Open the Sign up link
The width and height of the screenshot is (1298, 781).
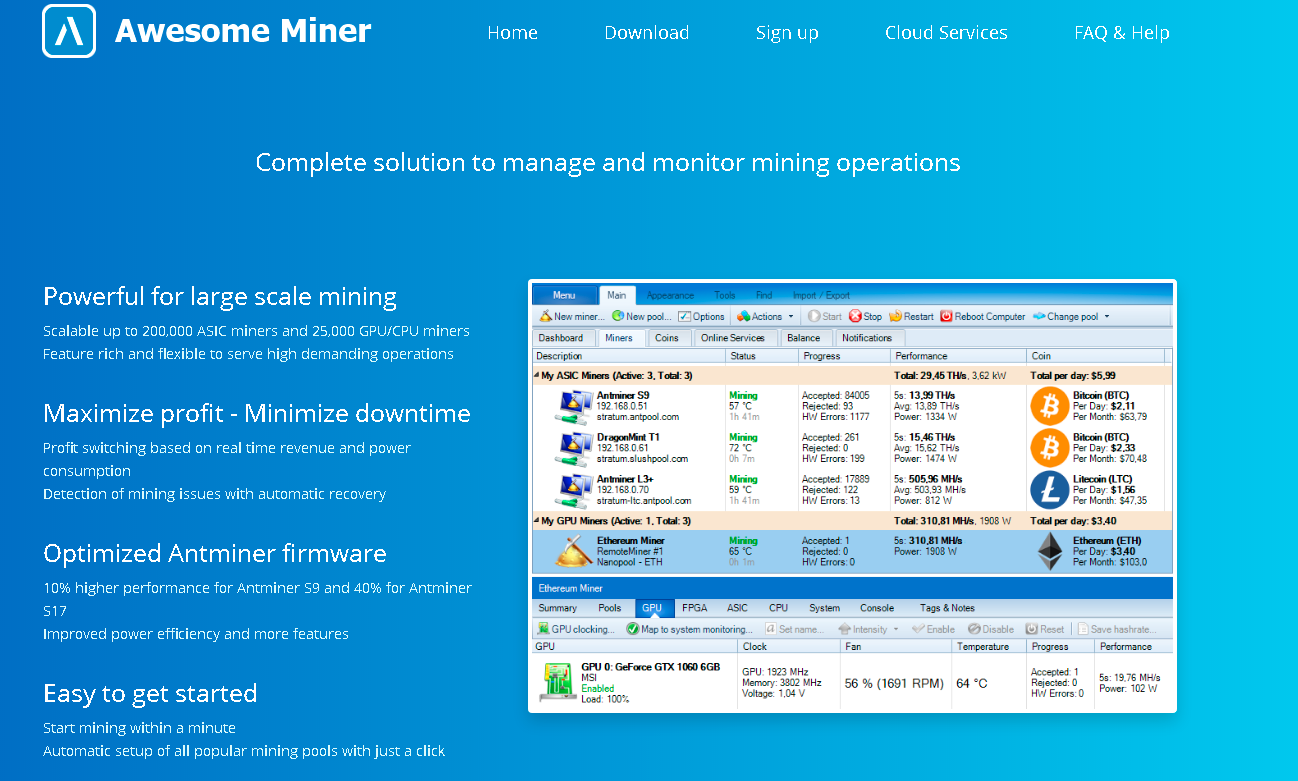coord(787,33)
